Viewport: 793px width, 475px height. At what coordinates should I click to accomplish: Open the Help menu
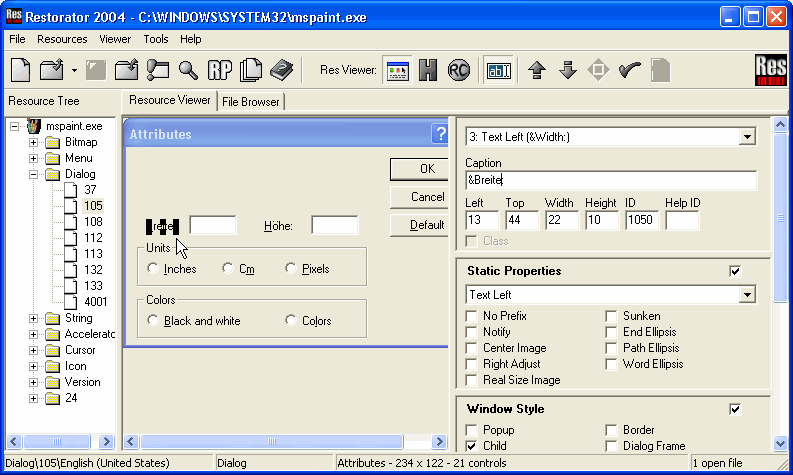191,39
